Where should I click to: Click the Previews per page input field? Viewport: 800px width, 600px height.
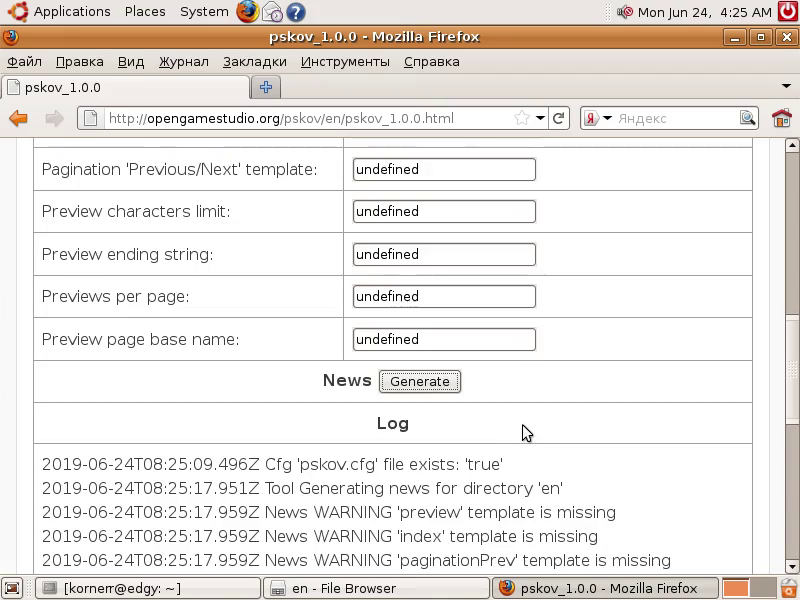coord(444,297)
